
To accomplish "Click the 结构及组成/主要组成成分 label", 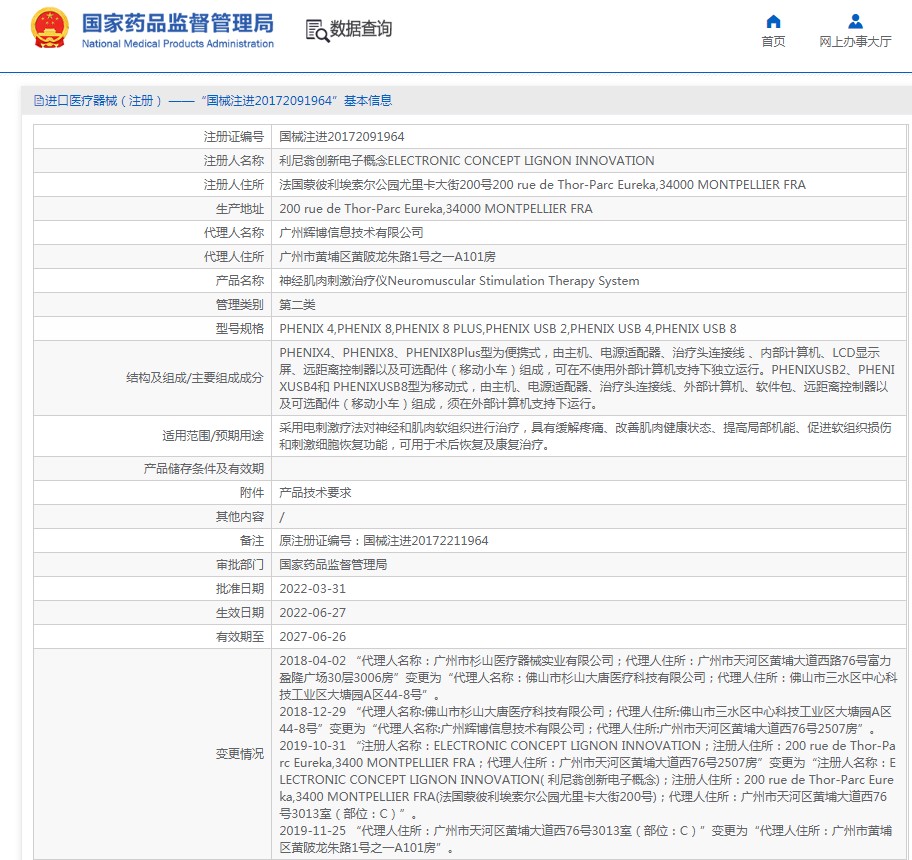I will click(x=195, y=378).
